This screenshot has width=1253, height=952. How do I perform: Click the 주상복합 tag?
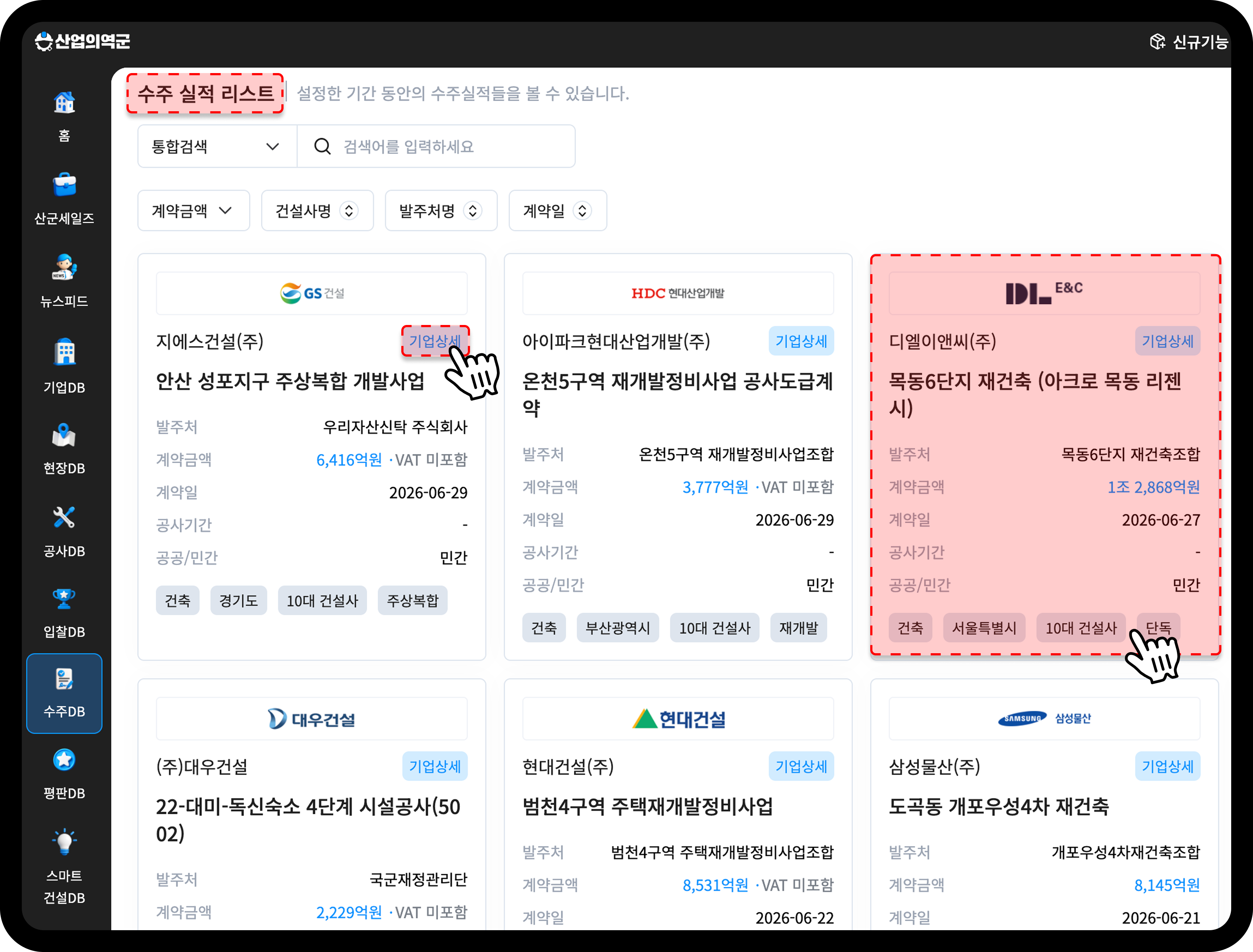(413, 600)
